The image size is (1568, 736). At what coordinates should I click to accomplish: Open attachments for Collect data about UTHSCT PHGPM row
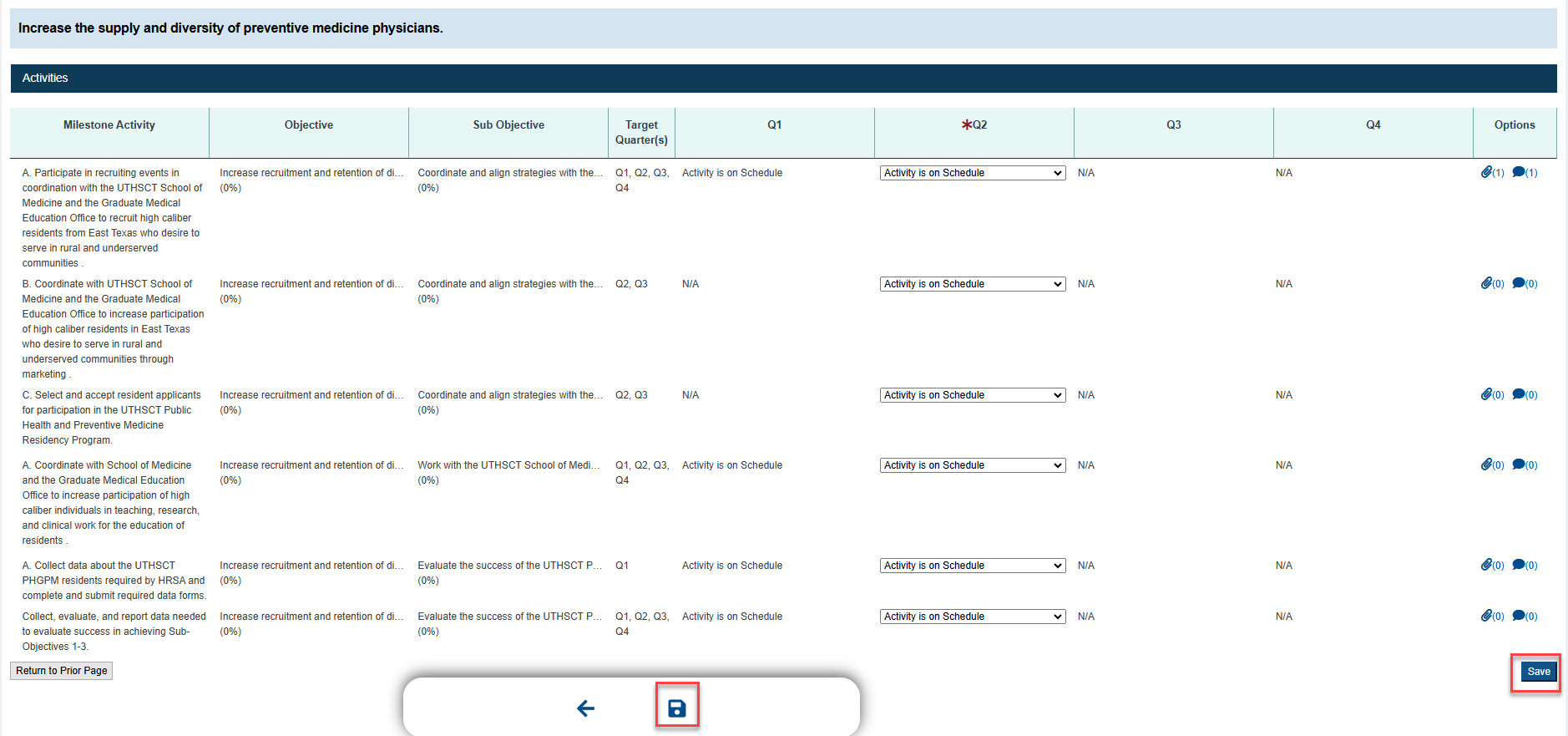[x=1492, y=565]
